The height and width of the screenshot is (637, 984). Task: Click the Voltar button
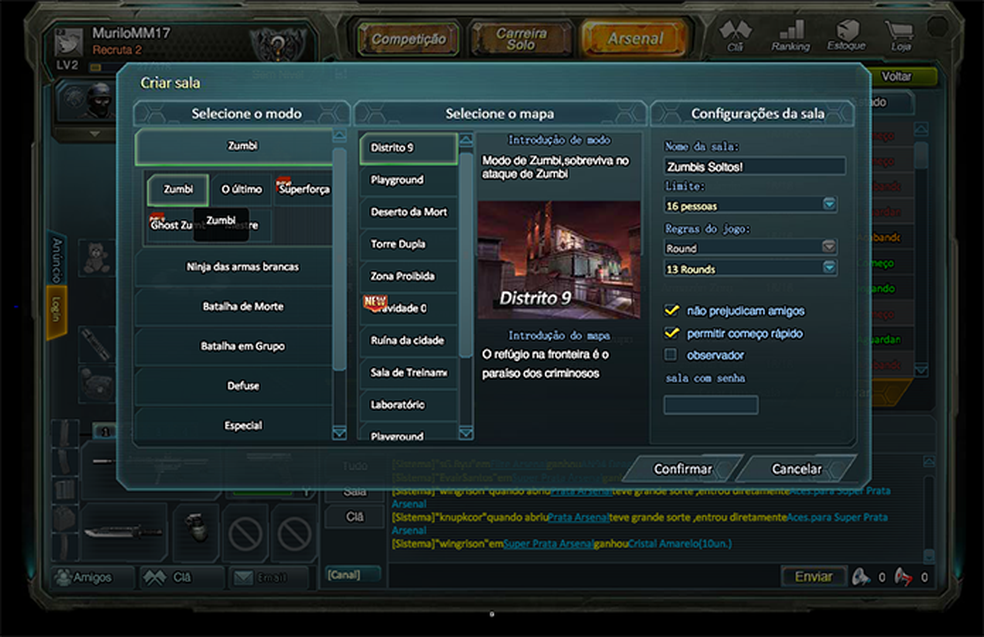(x=897, y=77)
